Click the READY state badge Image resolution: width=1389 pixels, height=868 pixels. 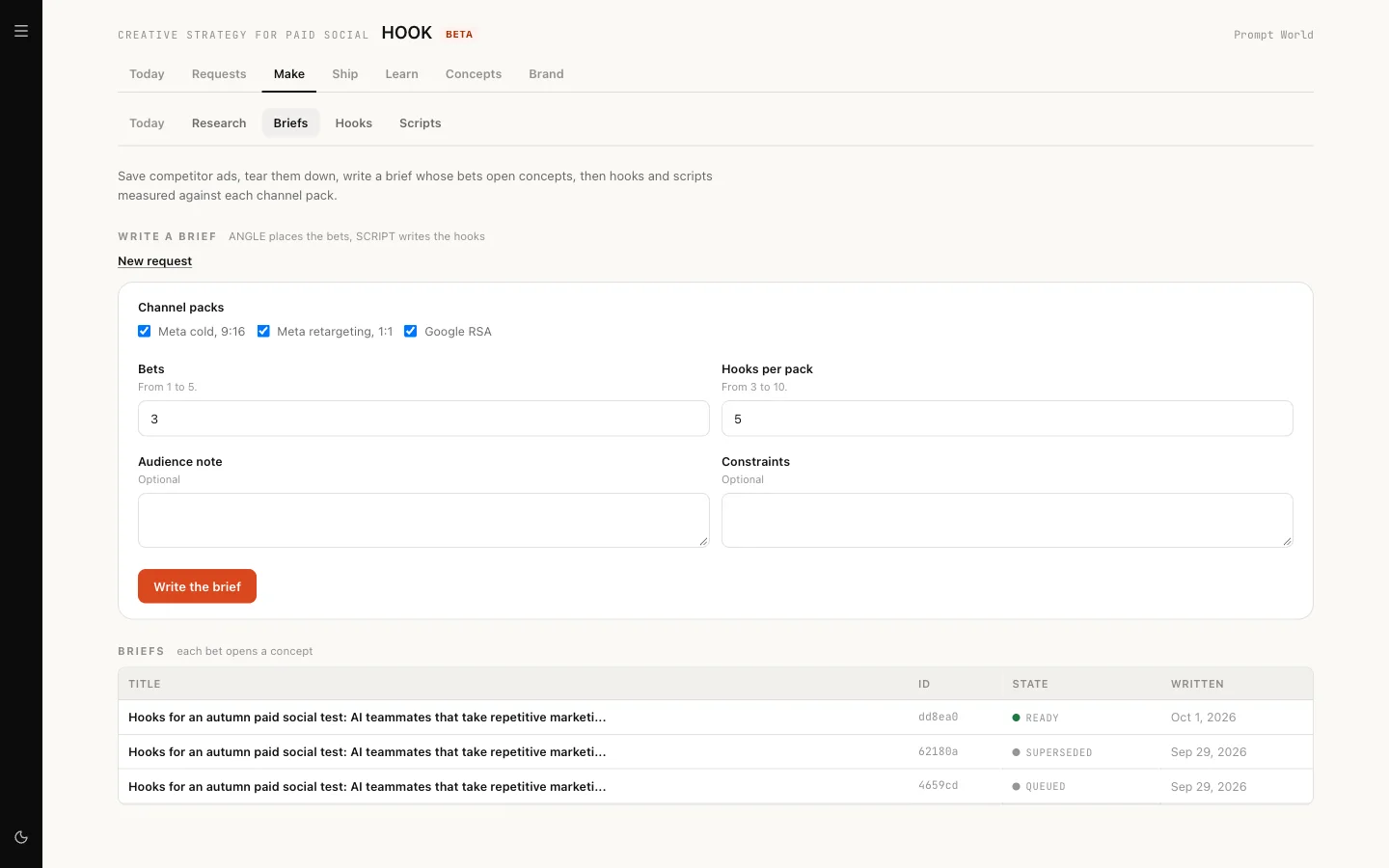[1036, 718]
